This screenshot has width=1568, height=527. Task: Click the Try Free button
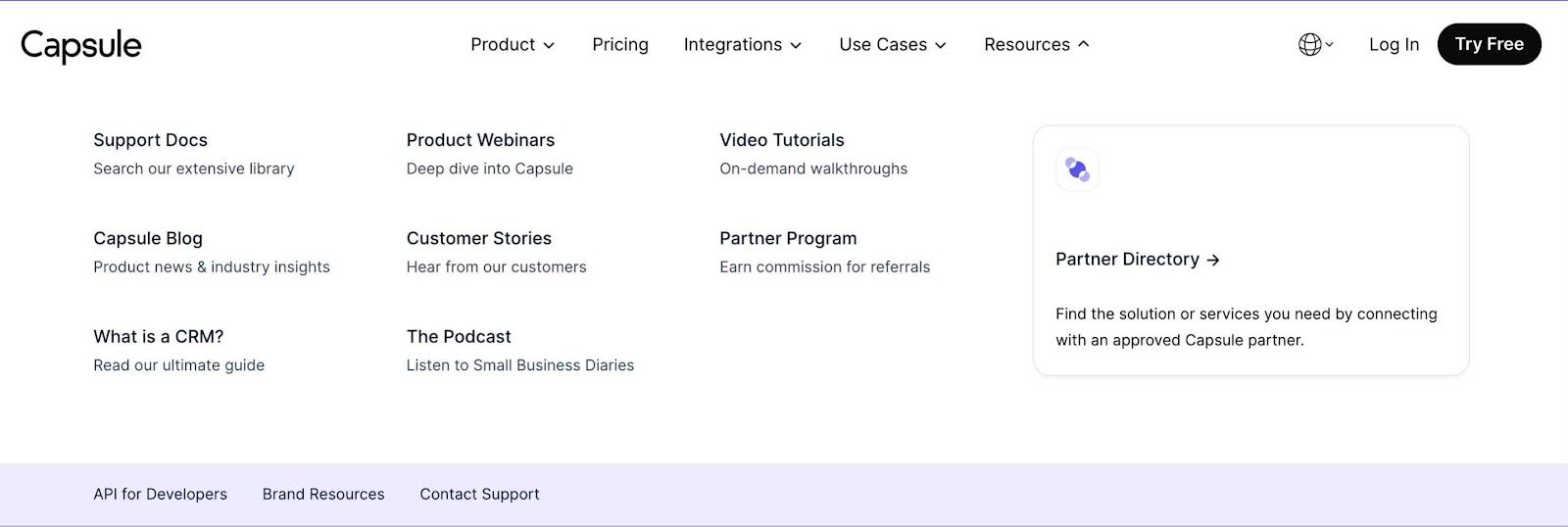pyautogui.click(x=1489, y=44)
